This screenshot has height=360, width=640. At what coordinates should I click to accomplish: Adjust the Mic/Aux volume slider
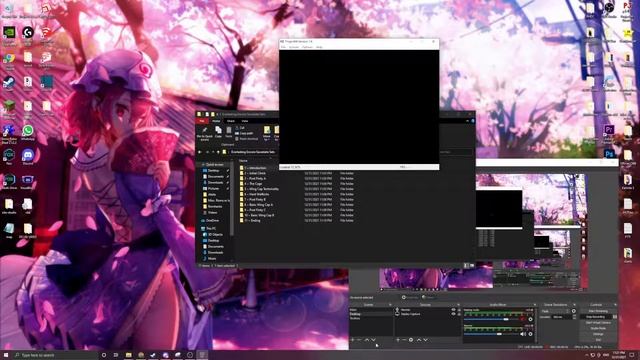(492, 334)
